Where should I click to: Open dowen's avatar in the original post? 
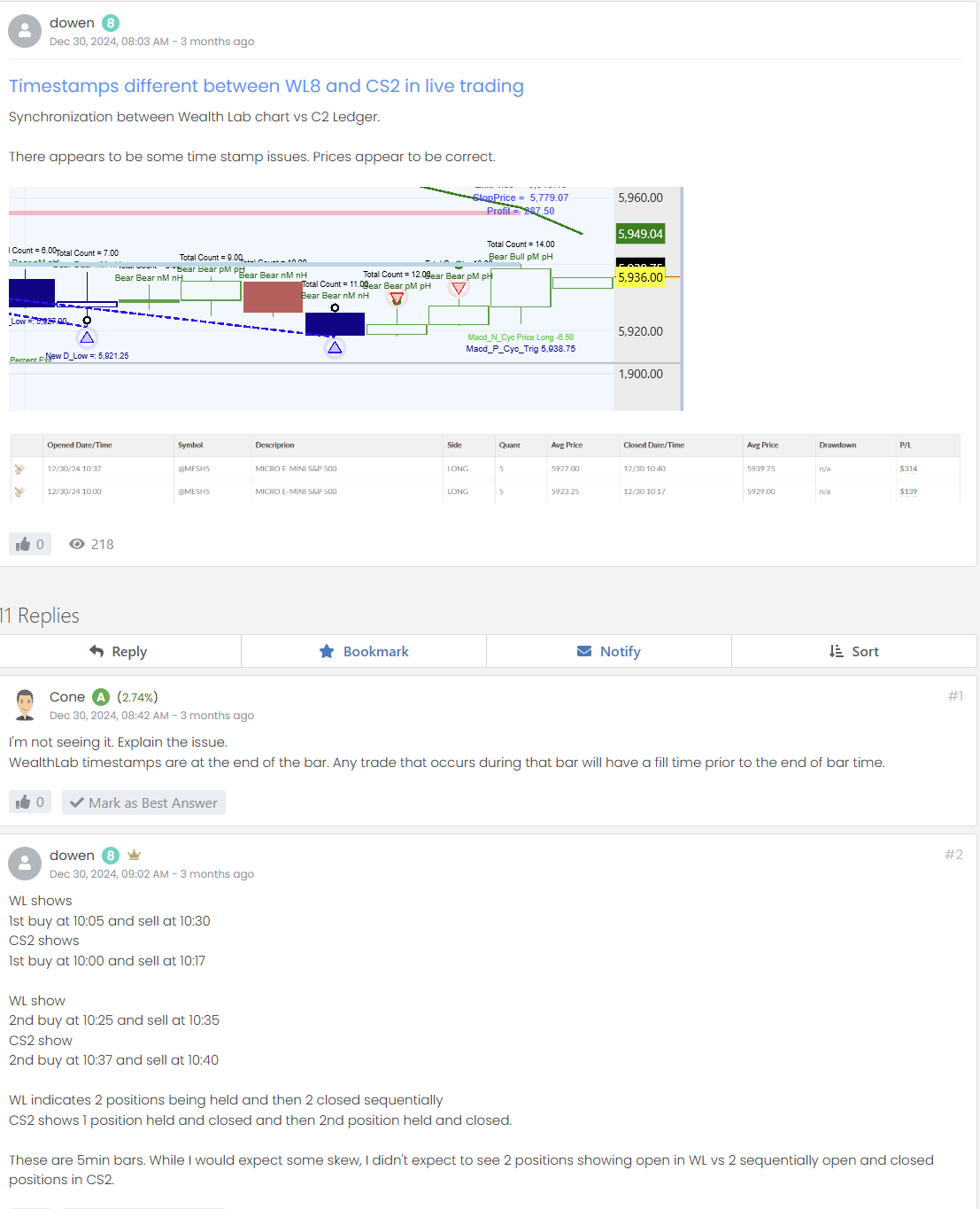coord(25,31)
